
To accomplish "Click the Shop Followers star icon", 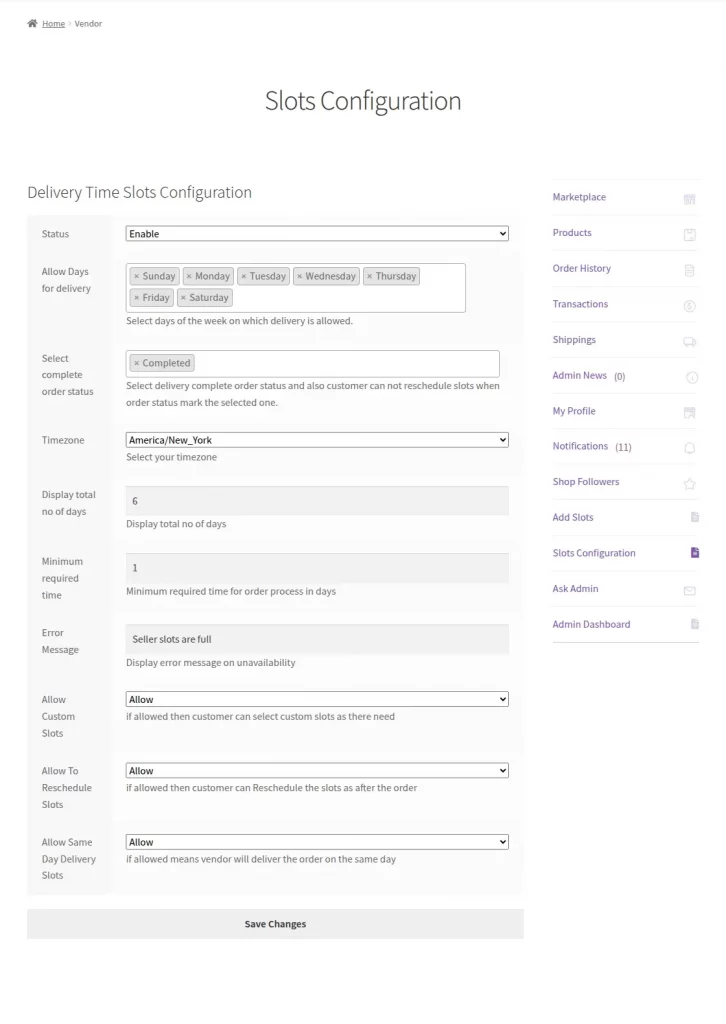I will tap(691, 482).
